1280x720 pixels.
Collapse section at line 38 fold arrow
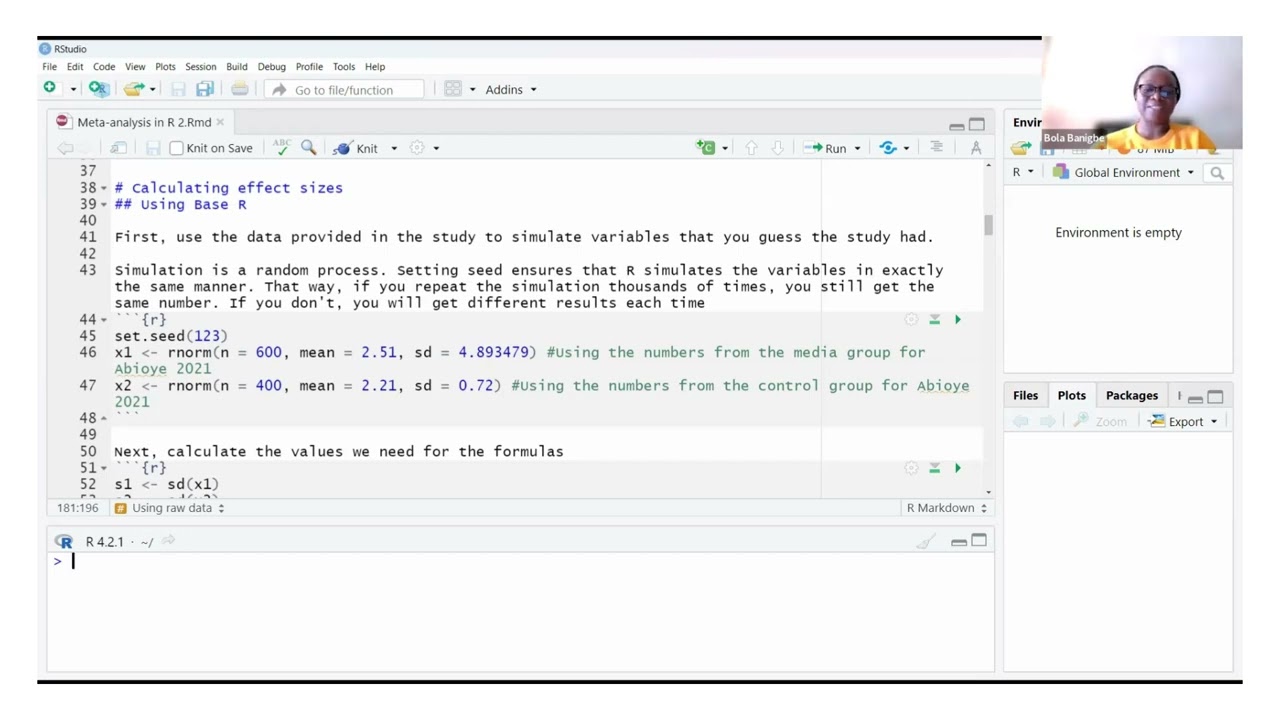pos(104,188)
